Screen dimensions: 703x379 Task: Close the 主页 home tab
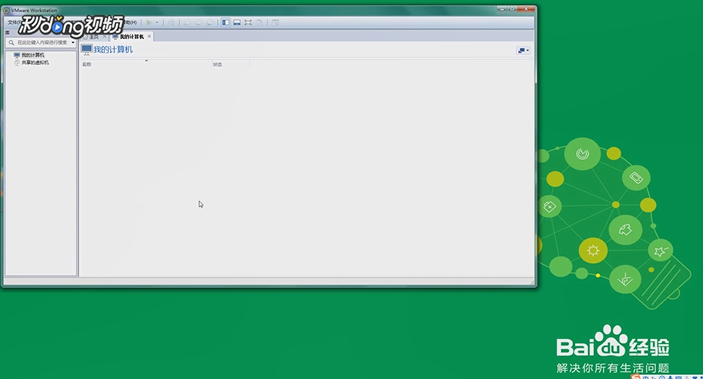104,37
